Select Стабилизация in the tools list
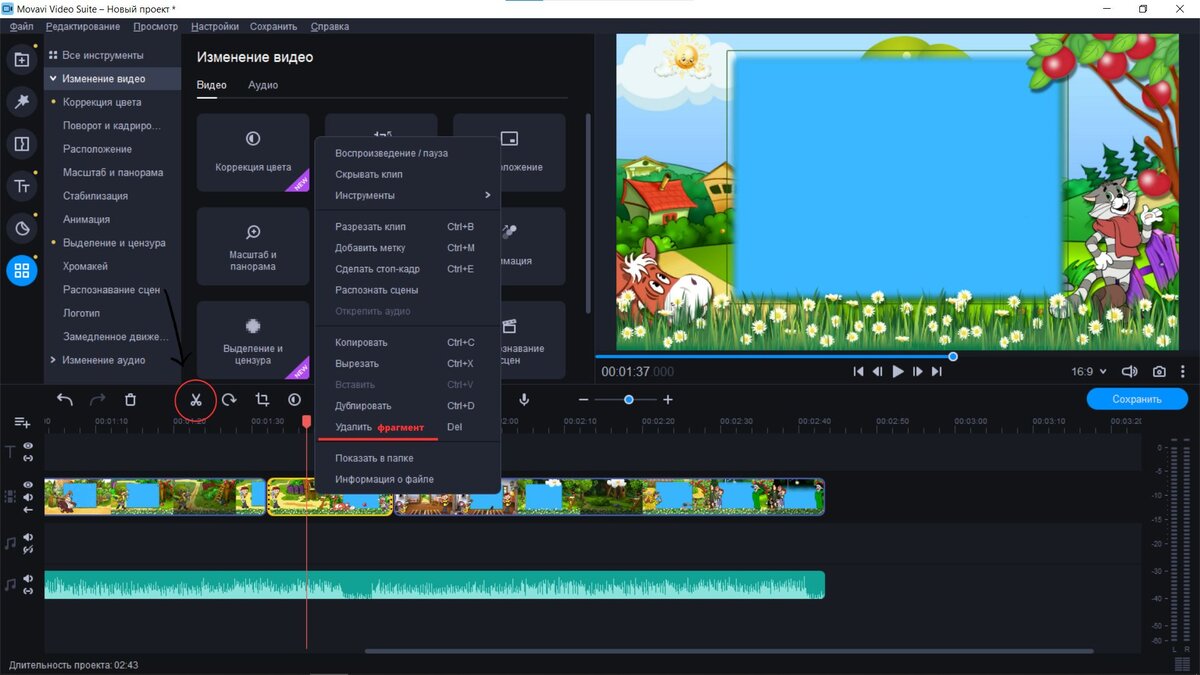 tap(95, 196)
